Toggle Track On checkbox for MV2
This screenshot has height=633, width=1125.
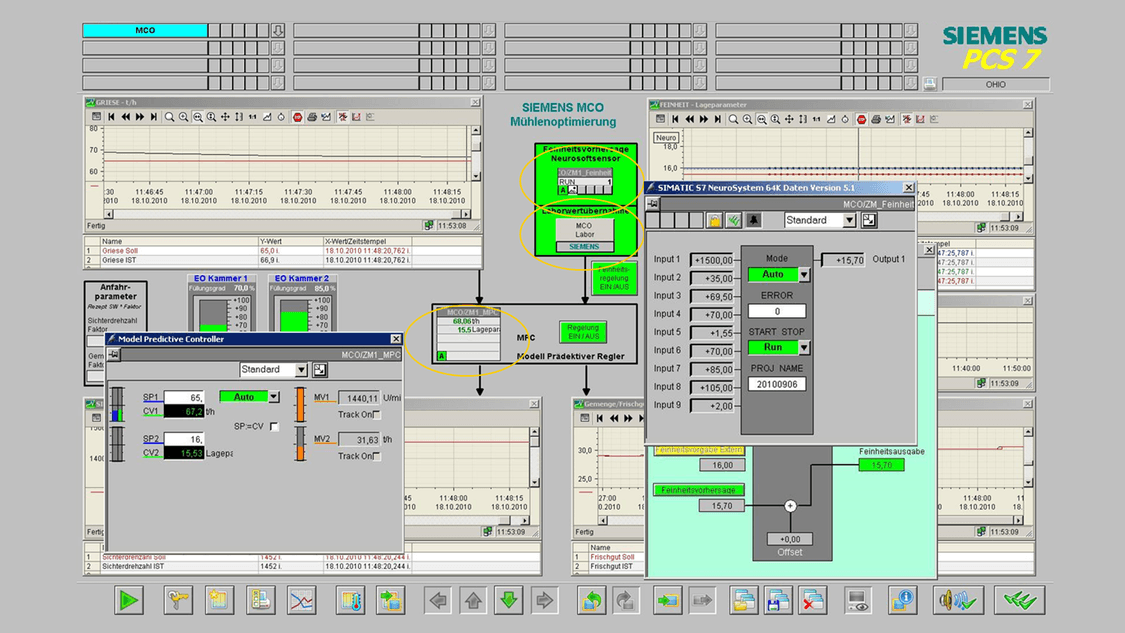coord(376,456)
